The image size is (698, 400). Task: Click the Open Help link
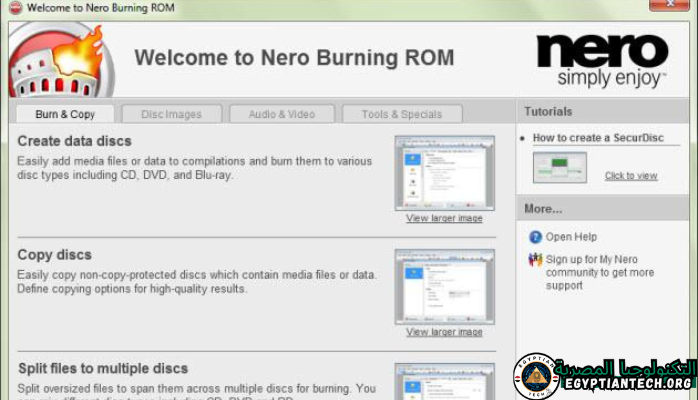(571, 237)
